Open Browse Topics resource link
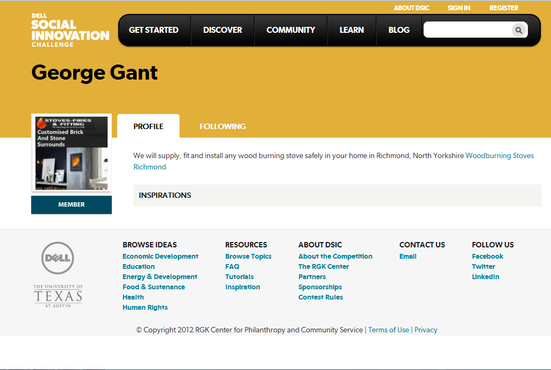The height and width of the screenshot is (370, 551). pos(248,256)
